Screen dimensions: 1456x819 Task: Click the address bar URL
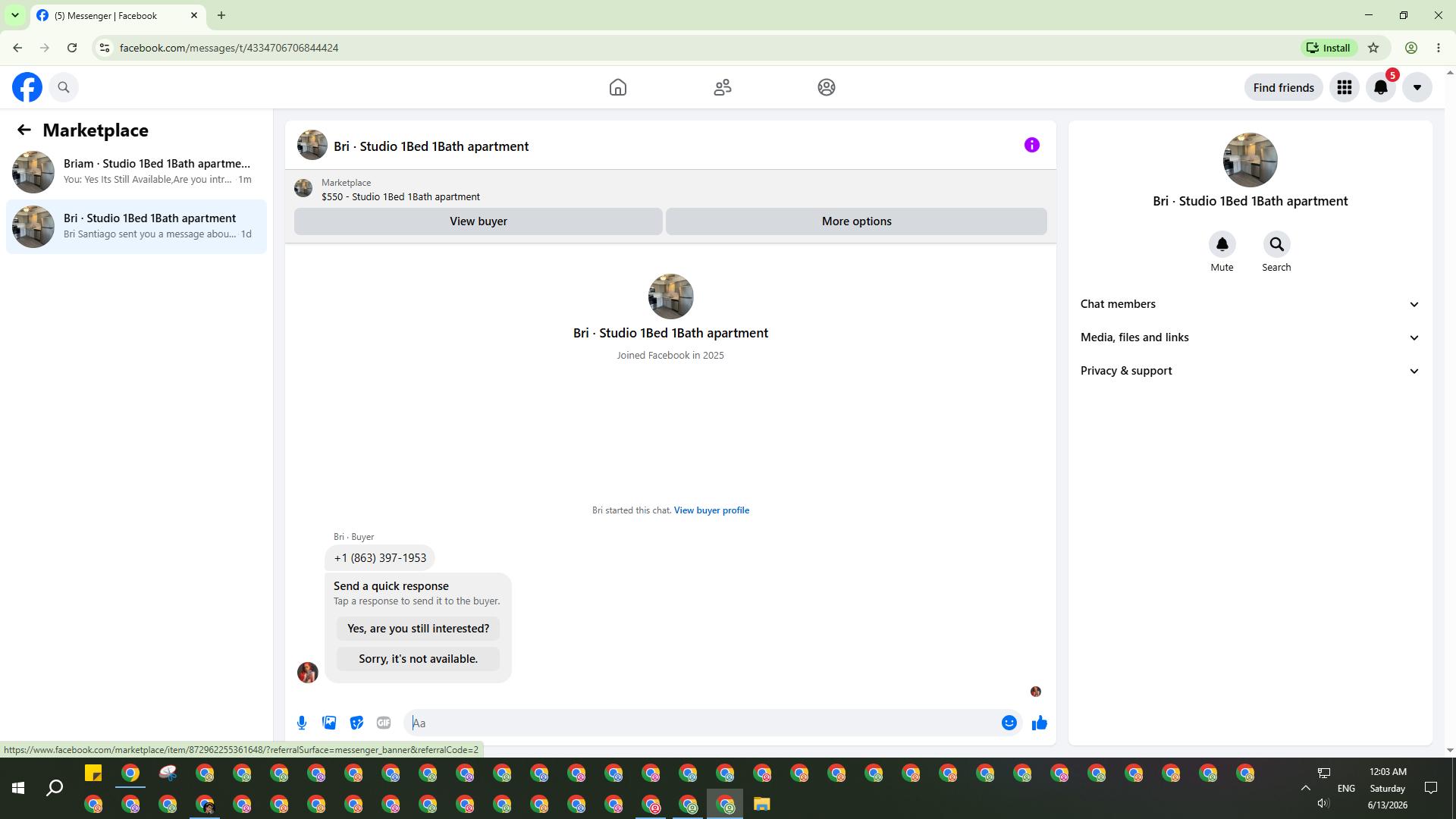[229, 48]
